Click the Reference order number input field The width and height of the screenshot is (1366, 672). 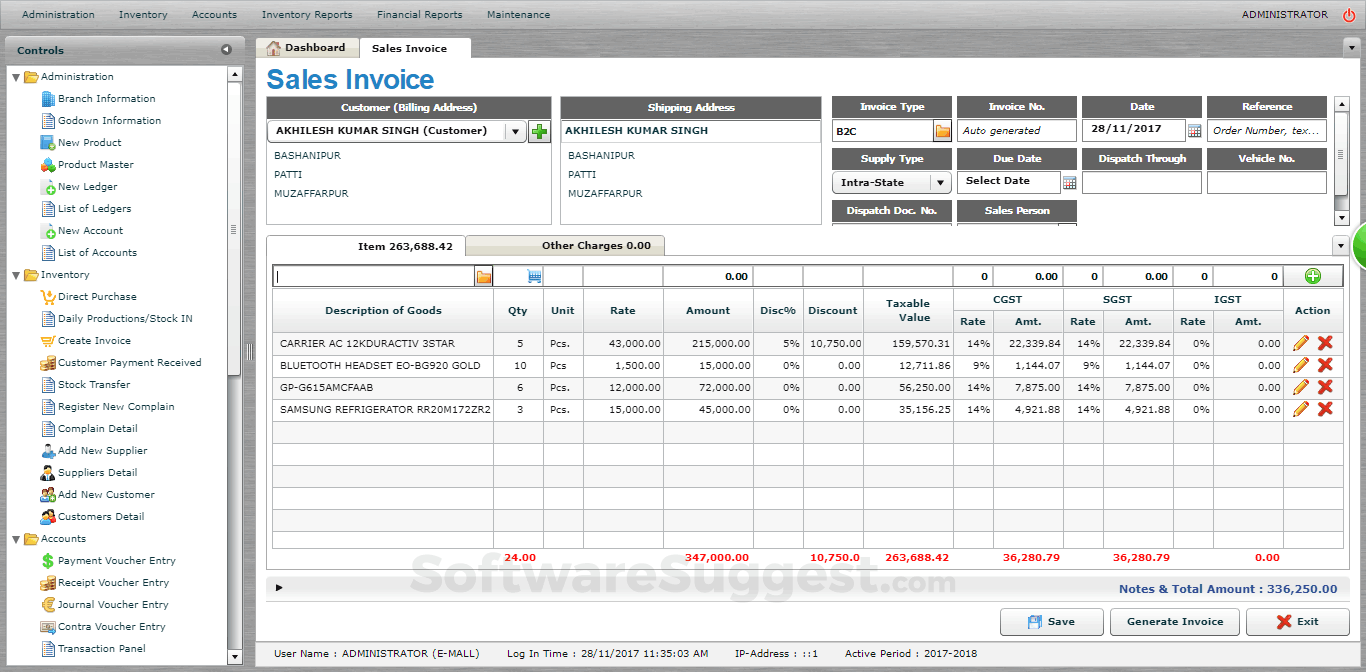pos(1266,130)
